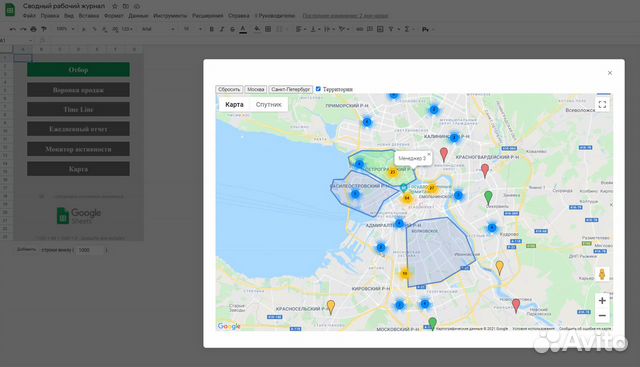The image size is (640, 367).
Task: Zoom in the map with plus button
Action: [x=602, y=301]
